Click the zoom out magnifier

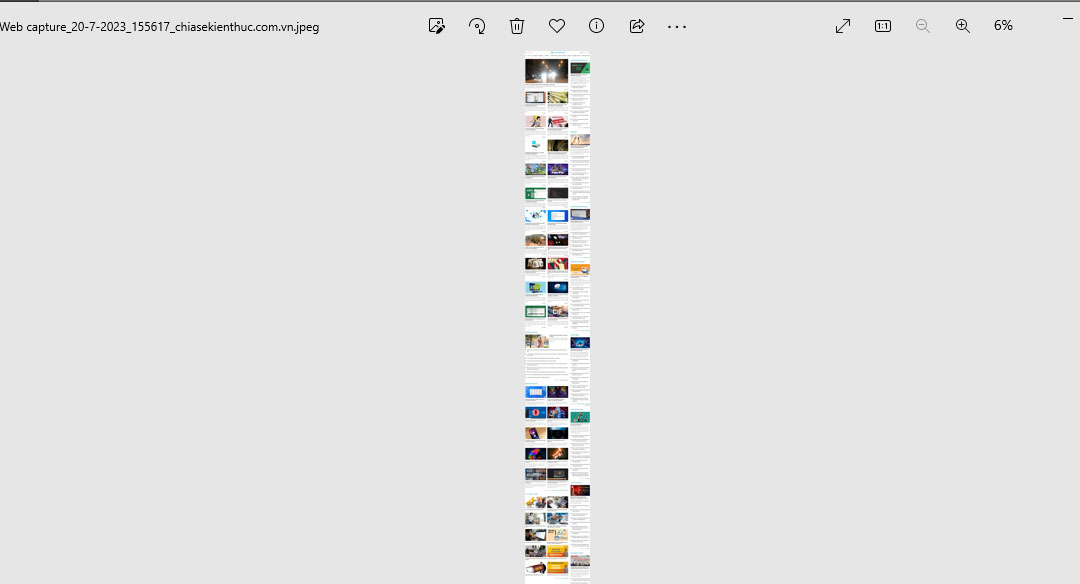tap(923, 26)
